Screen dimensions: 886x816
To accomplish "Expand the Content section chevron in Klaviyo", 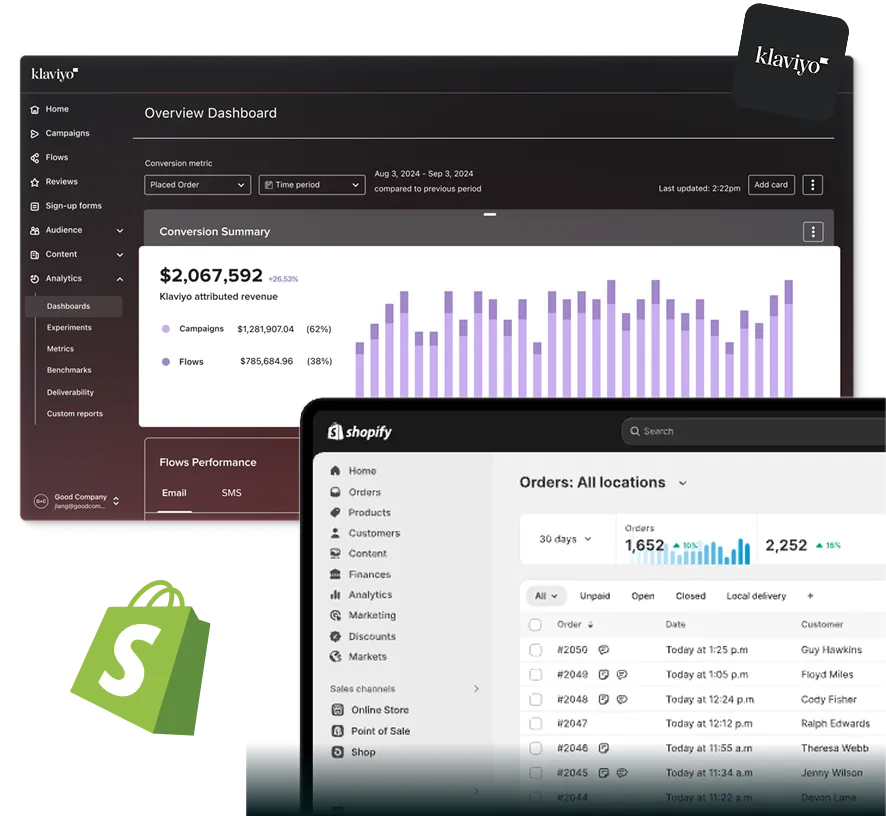I will (x=120, y=255).
